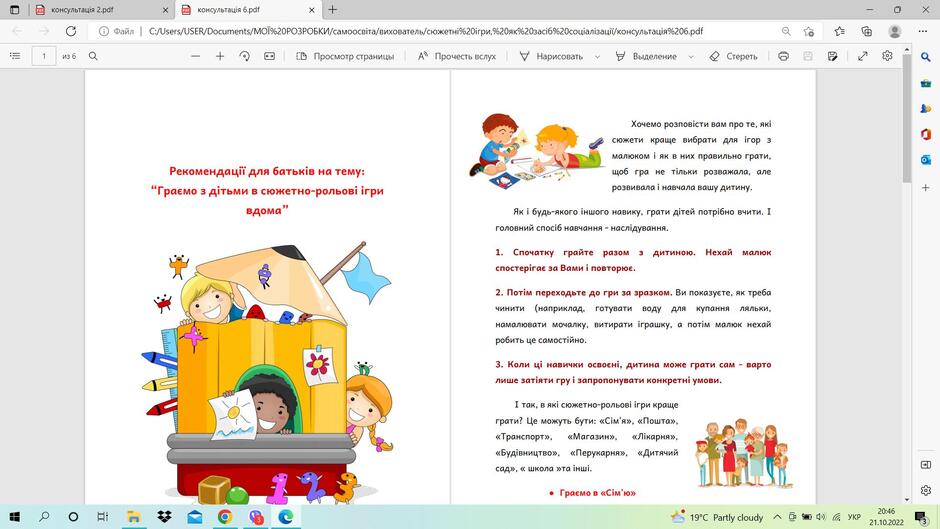Toggle fit to page width
The height and width of the screenshot is (529, 940).
click(x=269, y=56)
